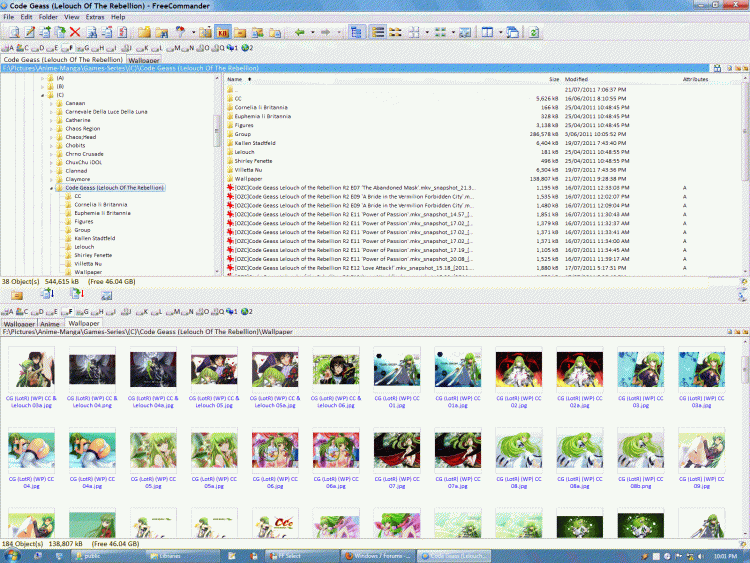This screenshot has width=750, height=563.
Task: Open the Back history dropdown arrow
Action: pos(312,33)
